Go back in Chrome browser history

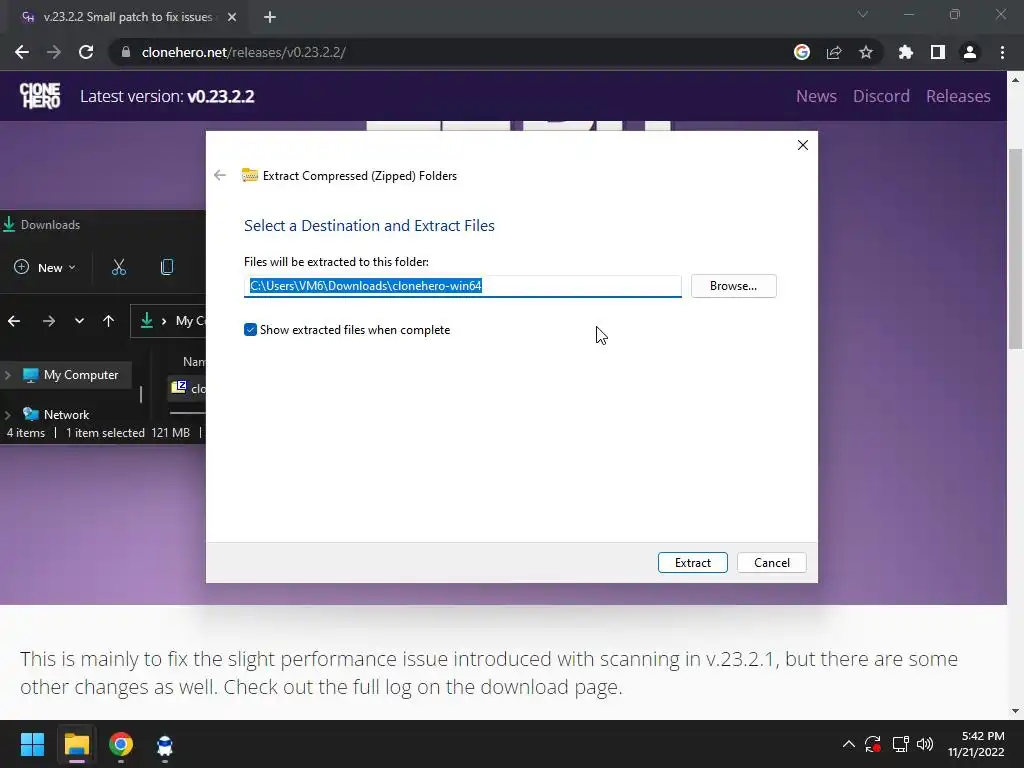pos(22,52)
